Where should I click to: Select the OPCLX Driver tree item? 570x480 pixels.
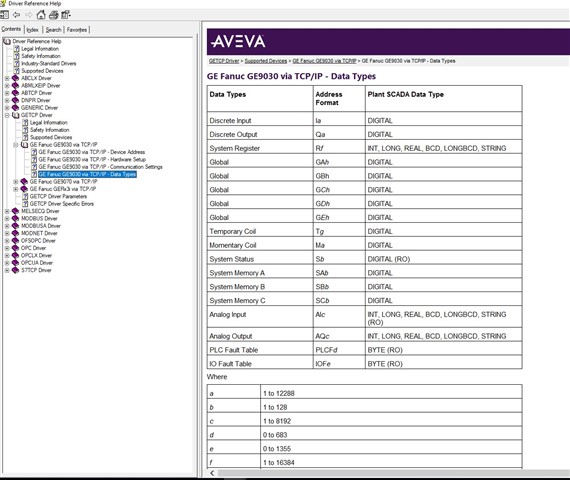click(36, 255)
